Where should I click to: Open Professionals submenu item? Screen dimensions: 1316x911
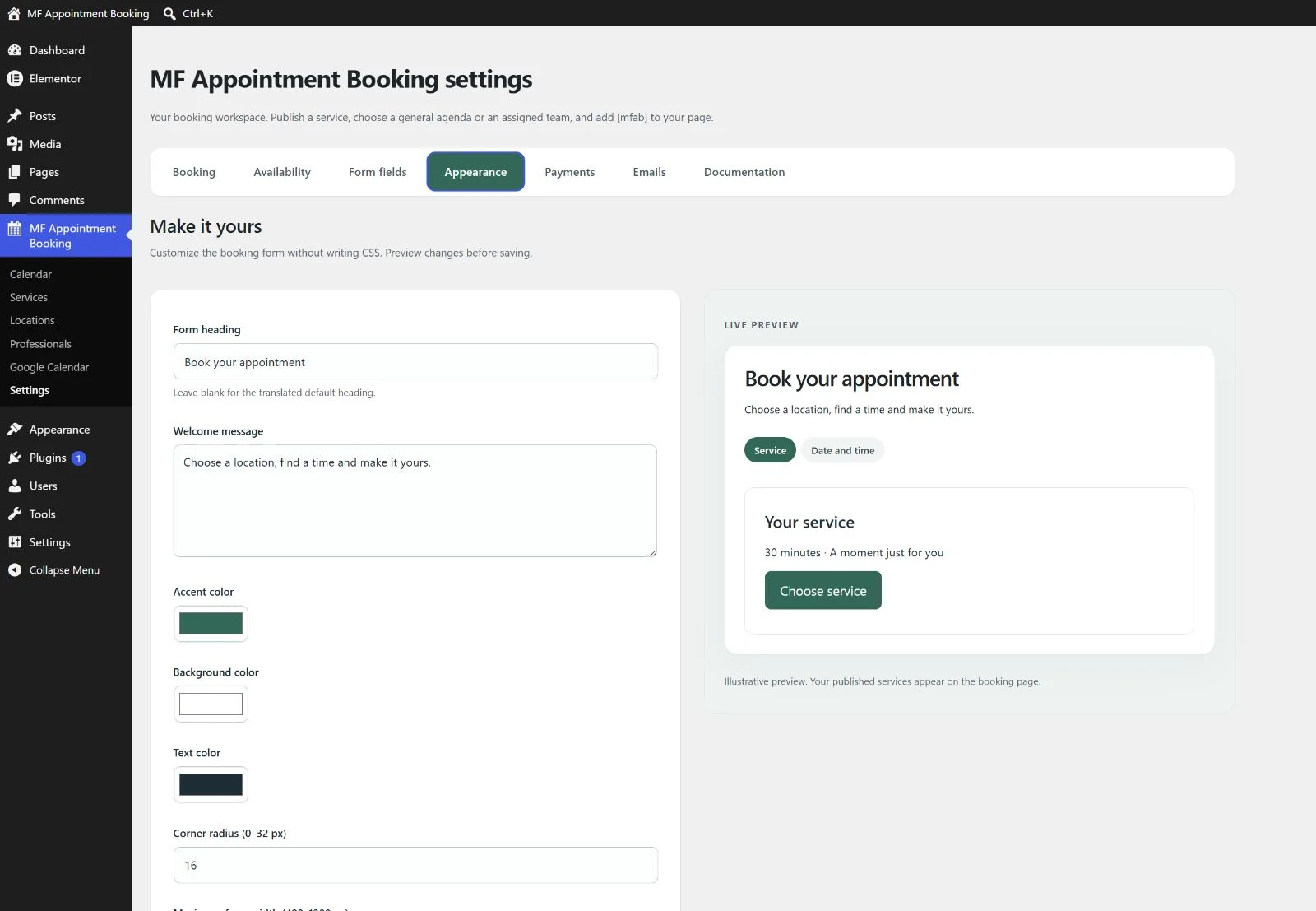[40, 344]
